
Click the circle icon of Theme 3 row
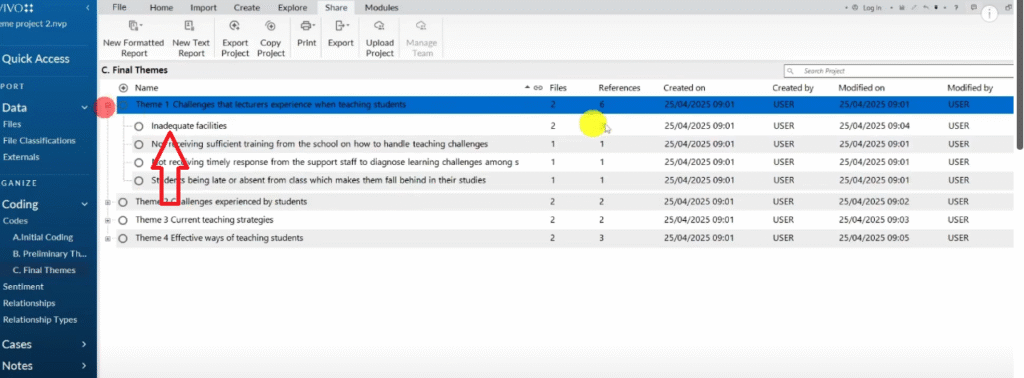(123, 220)
